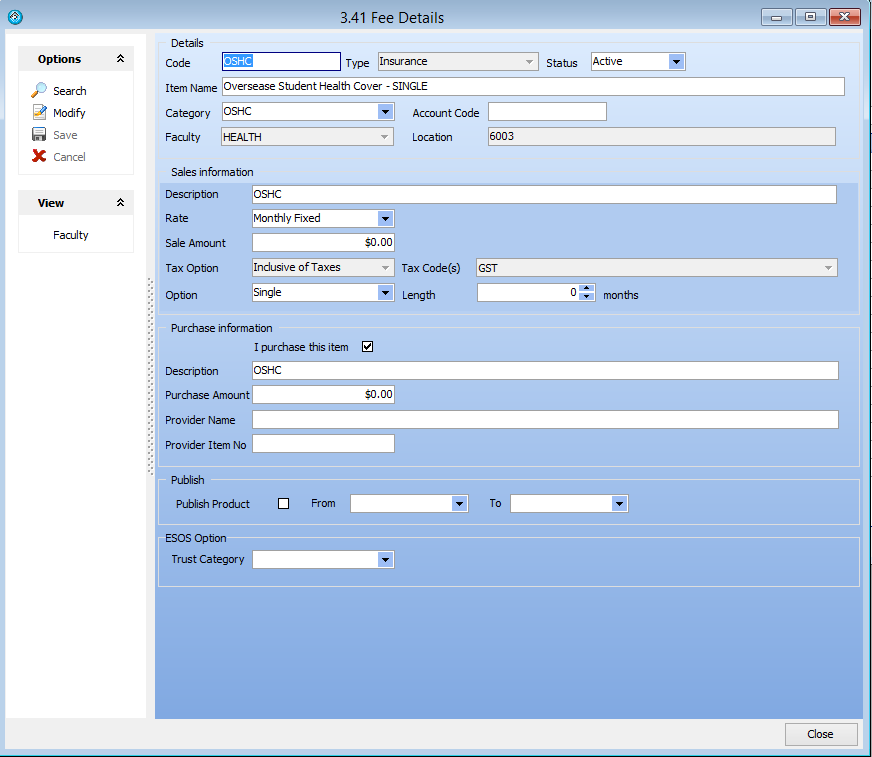Open the Option dropdown showing Single
Viewport: 872px width, 757px height.
(x=385, y=293)
